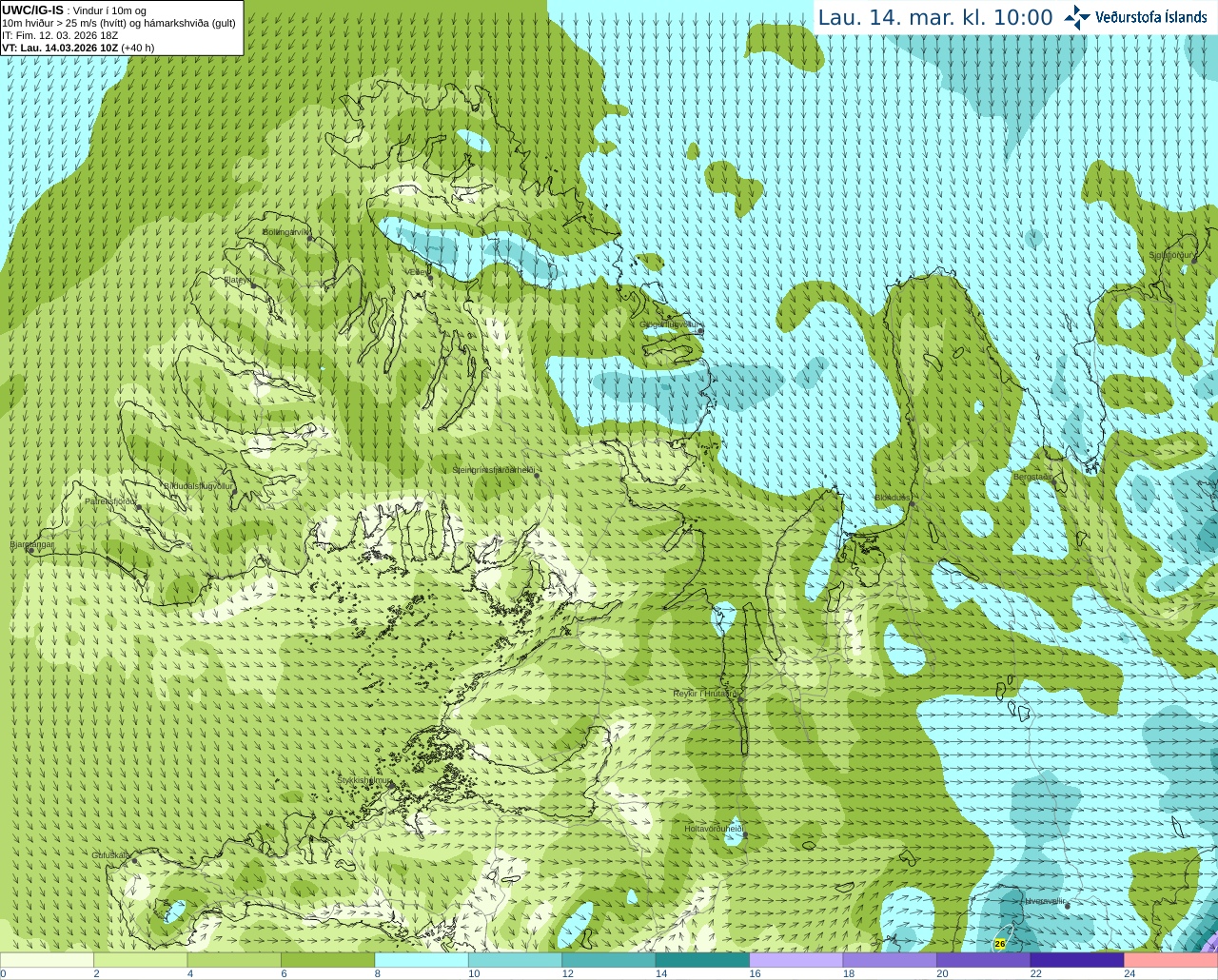Viewport: 1218px width, 980px height.
Task: Click the header line 'UWC/IG-IS : Vindur í 10m og'
Action: 74,10
